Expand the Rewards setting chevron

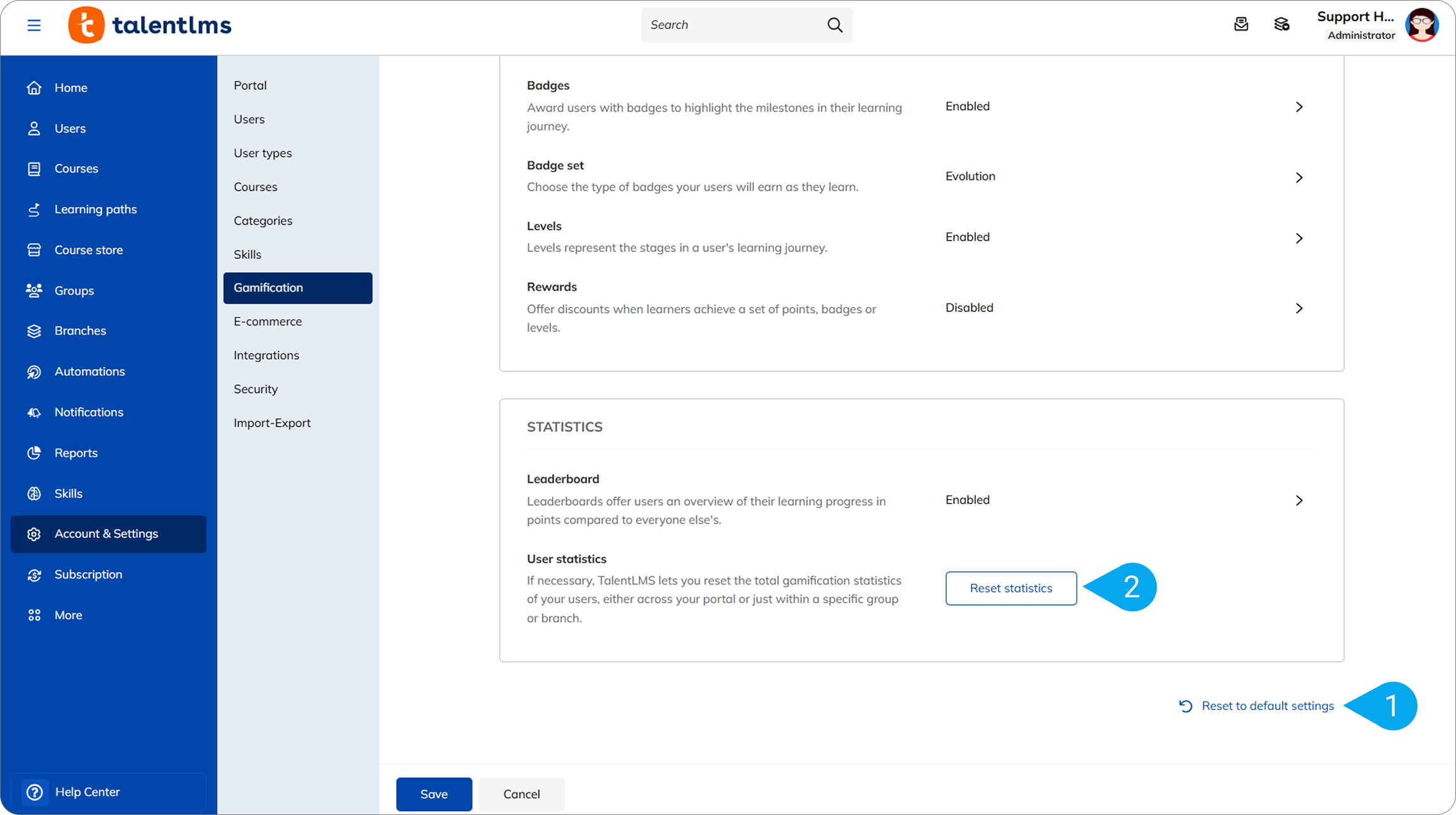click(1299, 308)
